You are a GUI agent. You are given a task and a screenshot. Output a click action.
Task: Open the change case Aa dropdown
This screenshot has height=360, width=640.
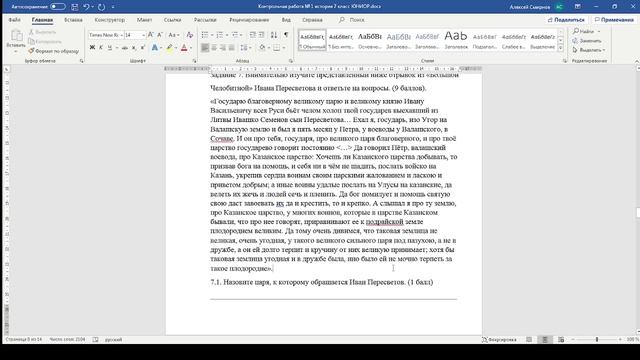click(173, 35)
